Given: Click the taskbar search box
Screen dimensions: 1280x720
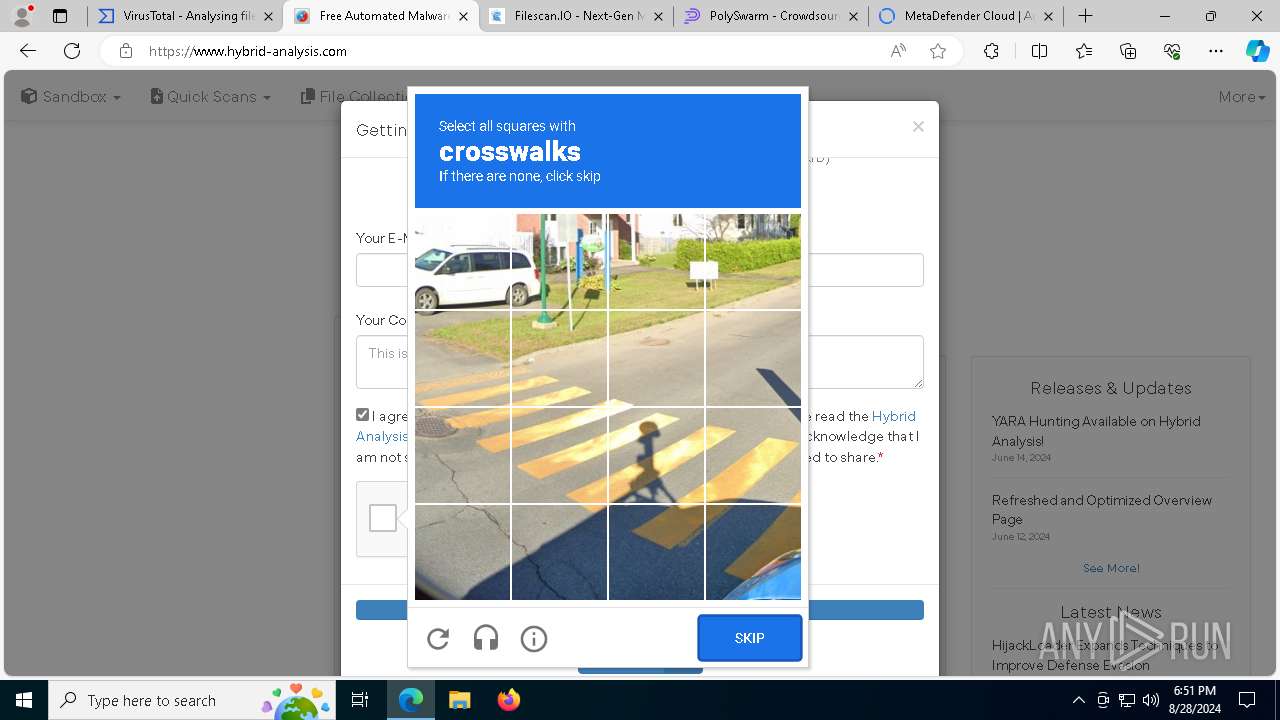Looking at the screenshot, I should [194, 700].
